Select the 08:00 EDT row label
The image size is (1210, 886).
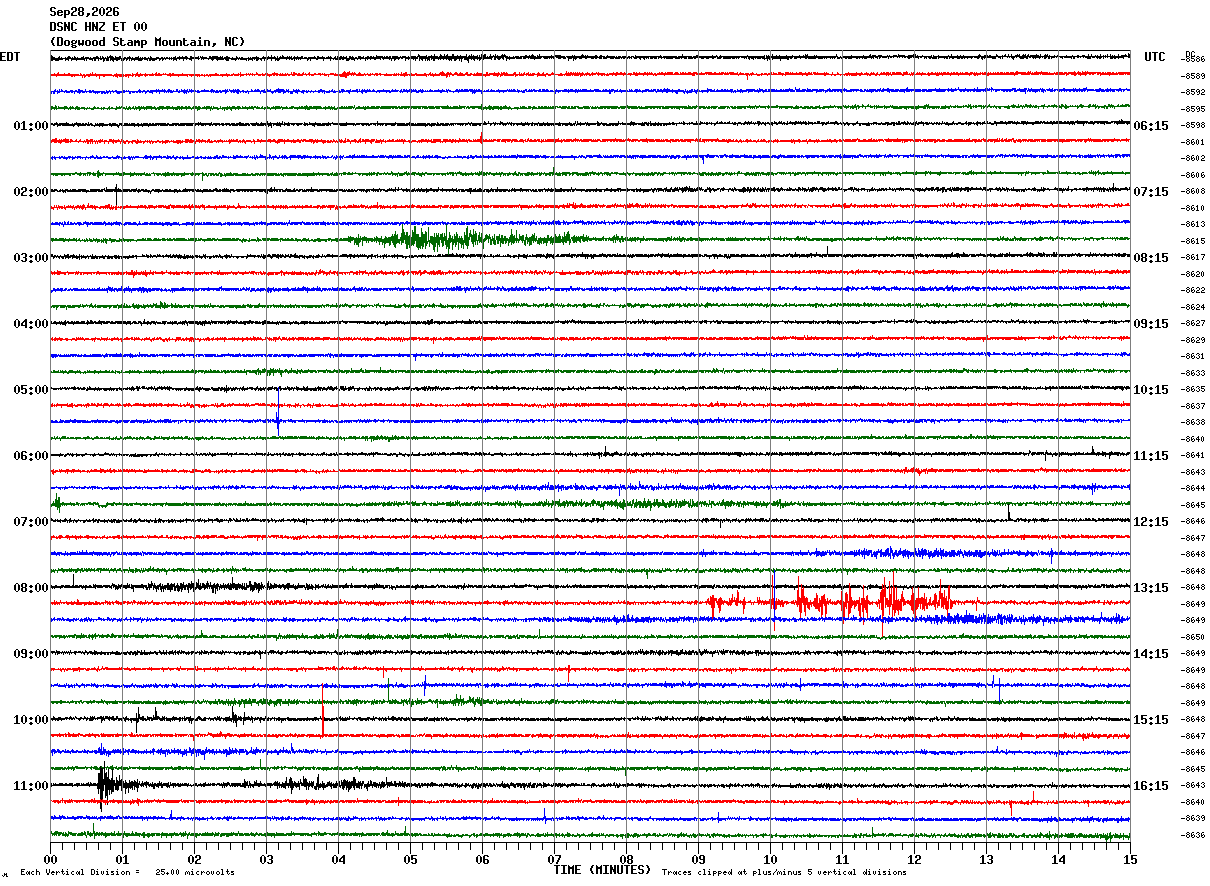click(x=31, y=587)
